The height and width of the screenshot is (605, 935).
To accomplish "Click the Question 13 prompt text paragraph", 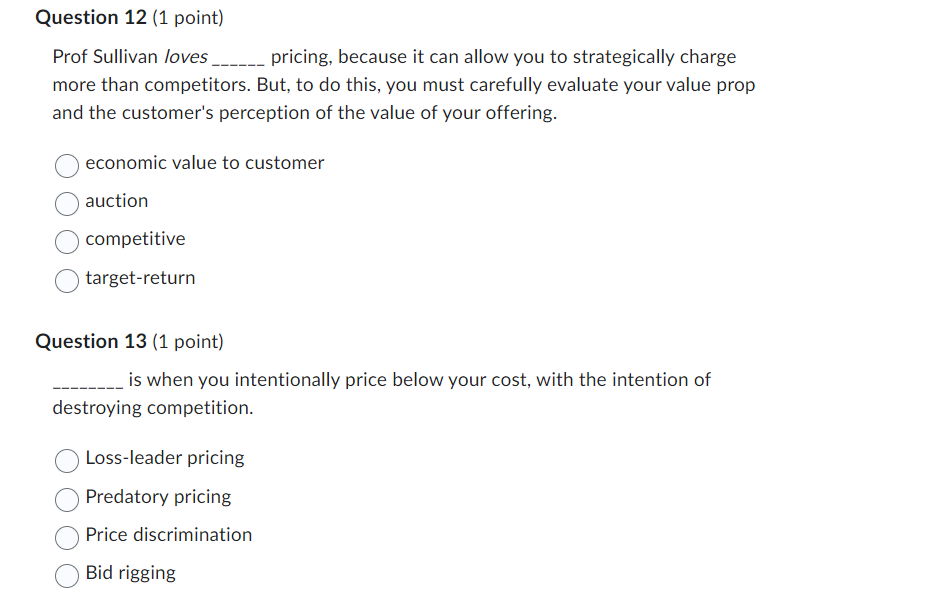I will 380,393.
